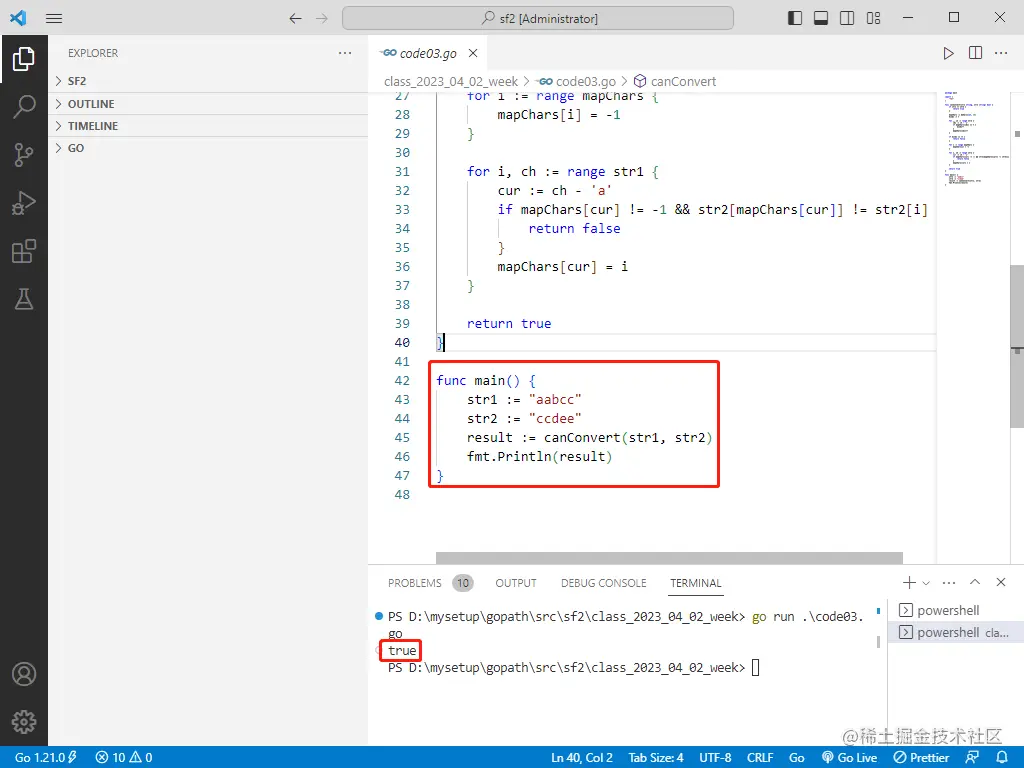
Task: Open the new terminal profile dropdown arrow
Action: (x=926, y=583)
